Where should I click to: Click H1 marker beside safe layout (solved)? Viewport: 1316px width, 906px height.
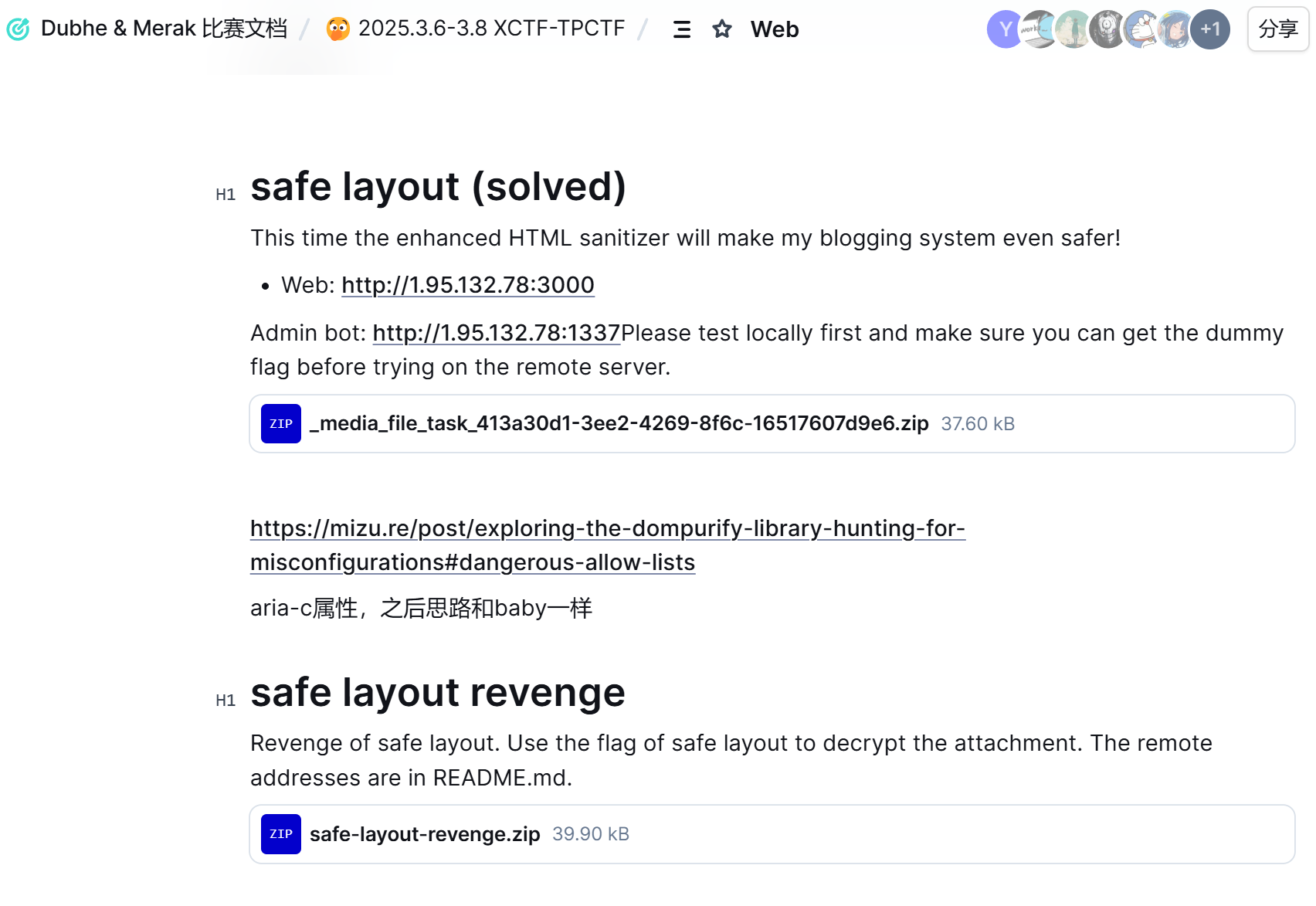point(226,195)
